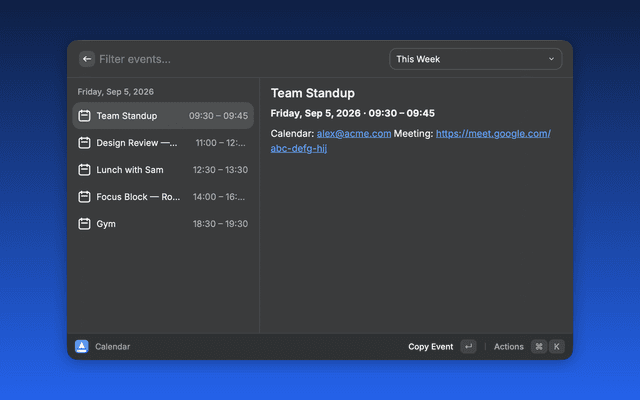Click the Design Review calendar icon
640x400 pixels.
coord(84,143)
